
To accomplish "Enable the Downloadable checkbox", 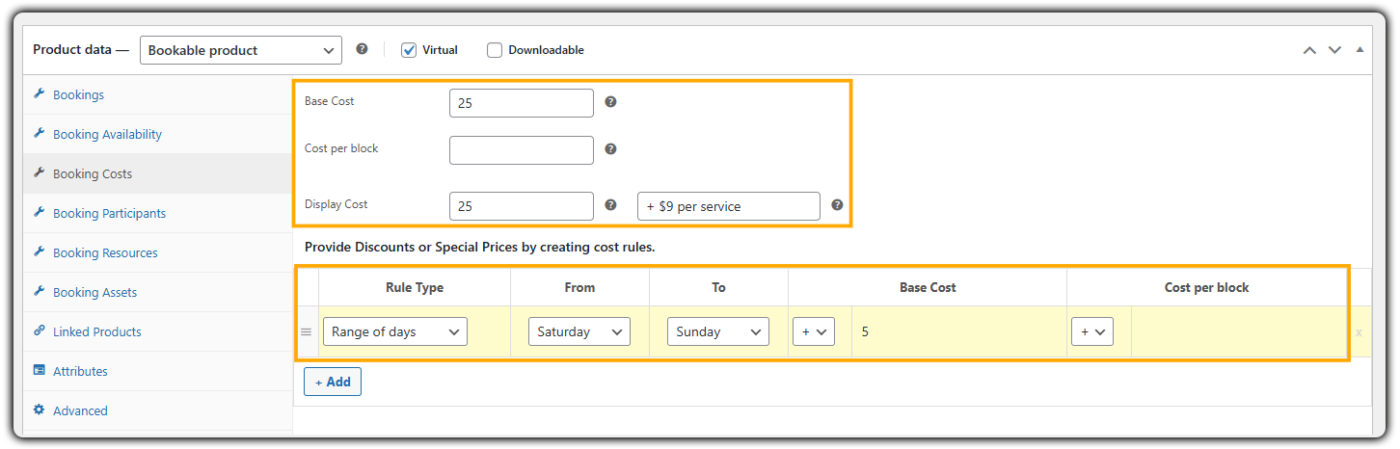I will [x=494, y=50].
